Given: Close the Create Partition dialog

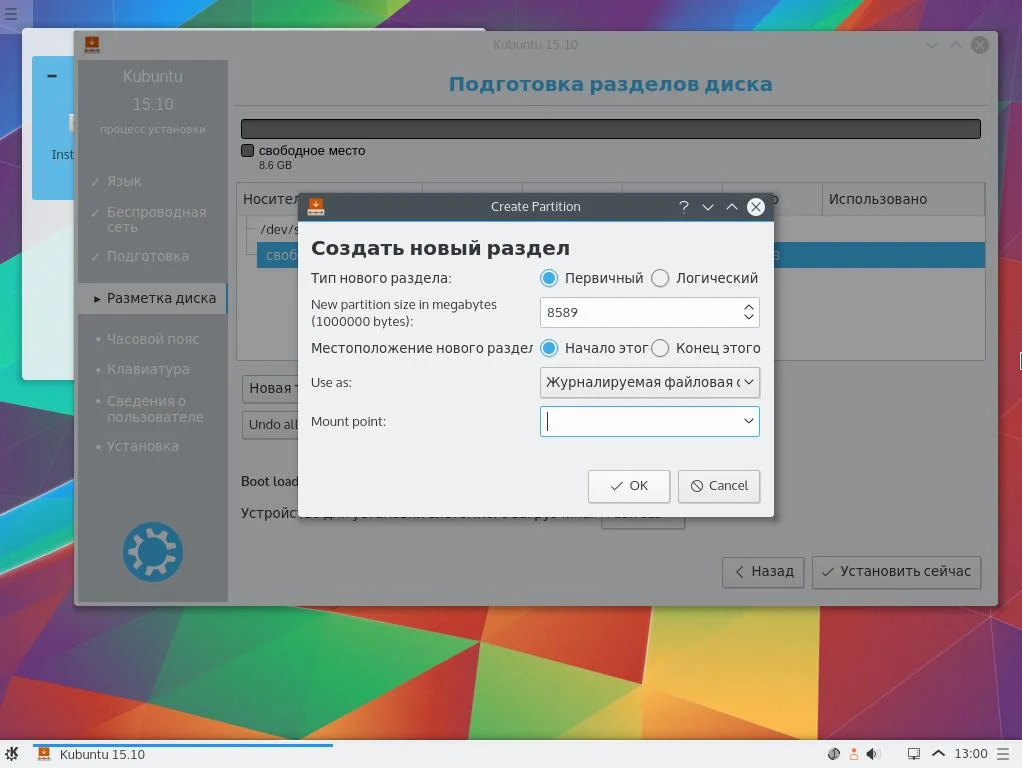Looking at the screenshot, I should 755,207.
